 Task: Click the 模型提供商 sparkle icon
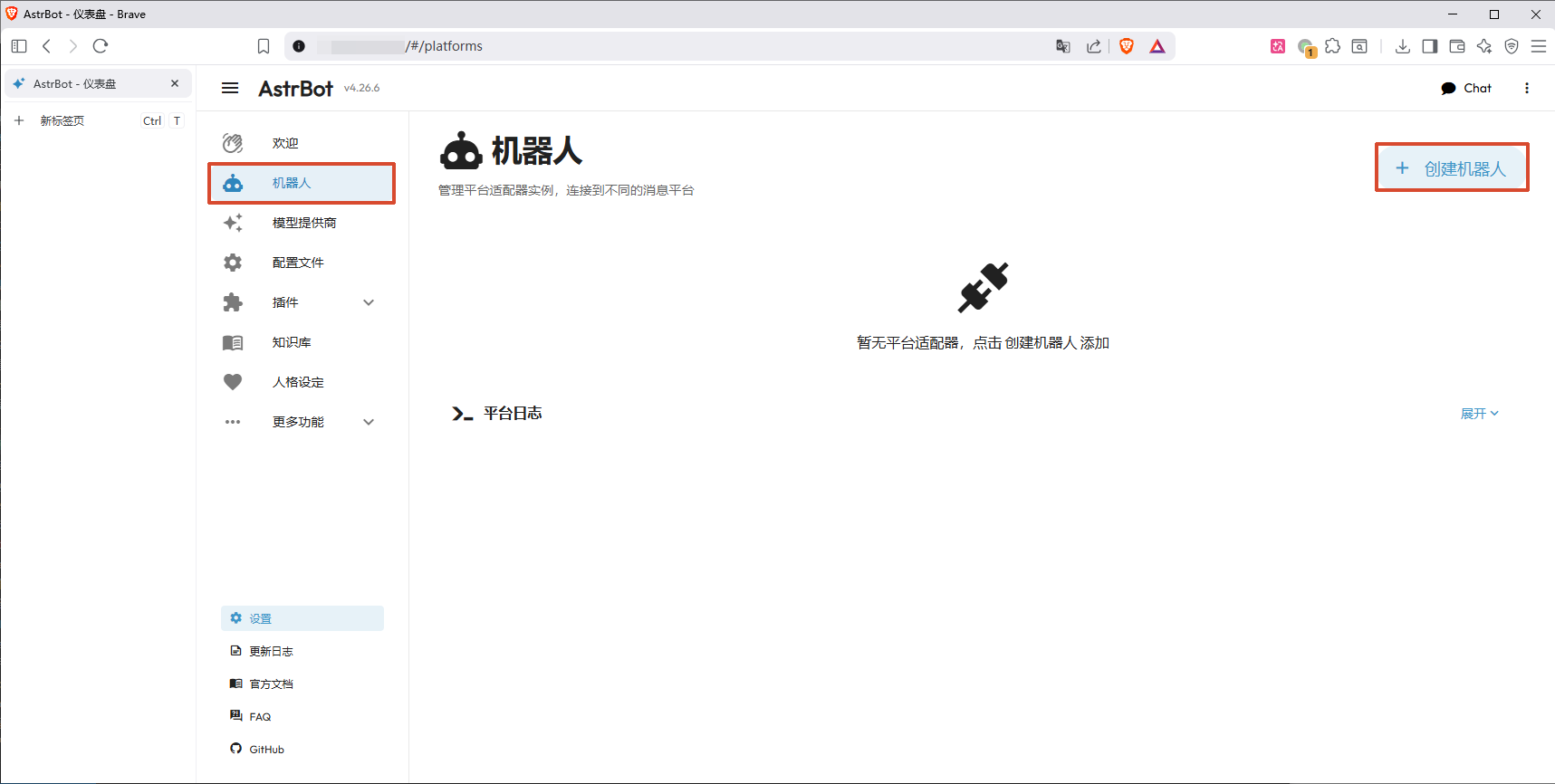click(x=233, y=223)
